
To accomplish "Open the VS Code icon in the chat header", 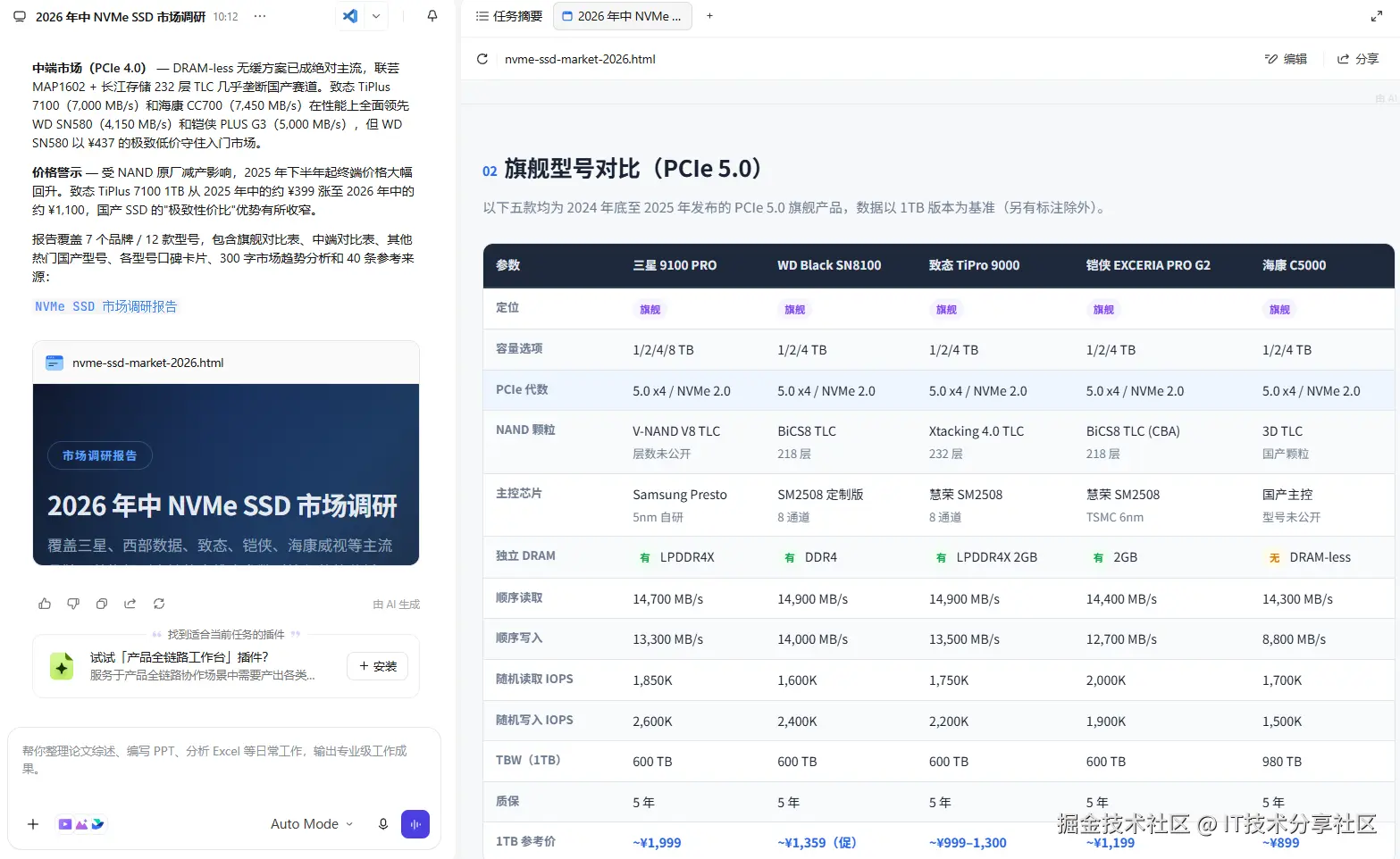I will [350, 16].
